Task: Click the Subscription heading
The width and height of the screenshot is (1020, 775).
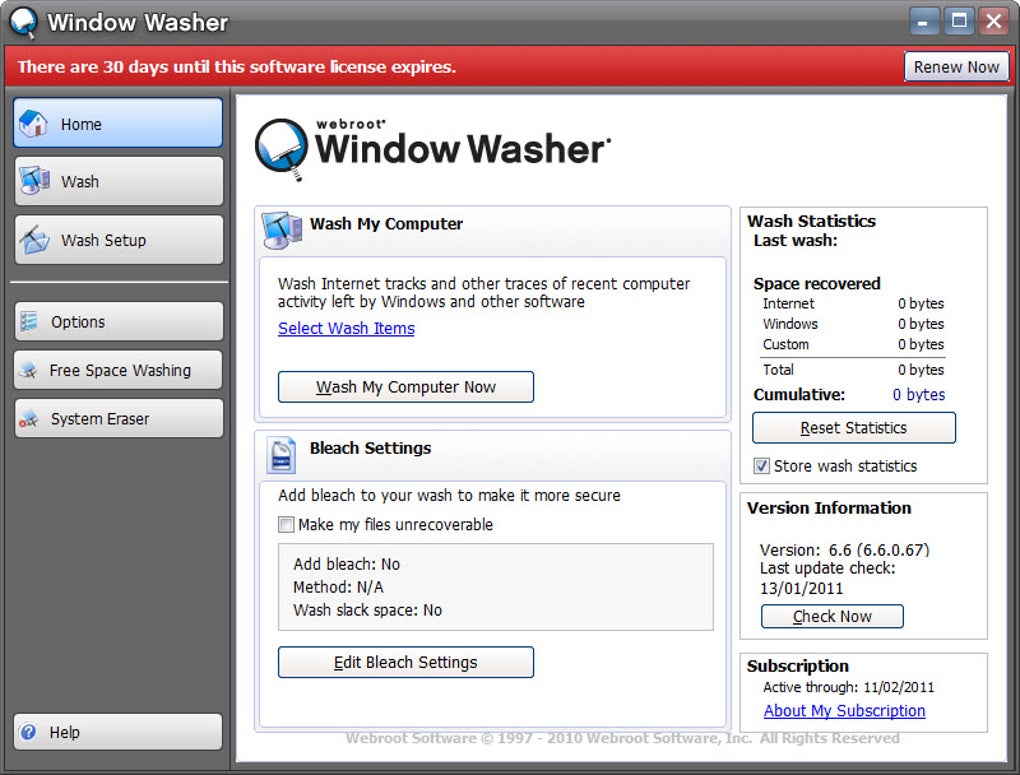Action: click(798, 666)
